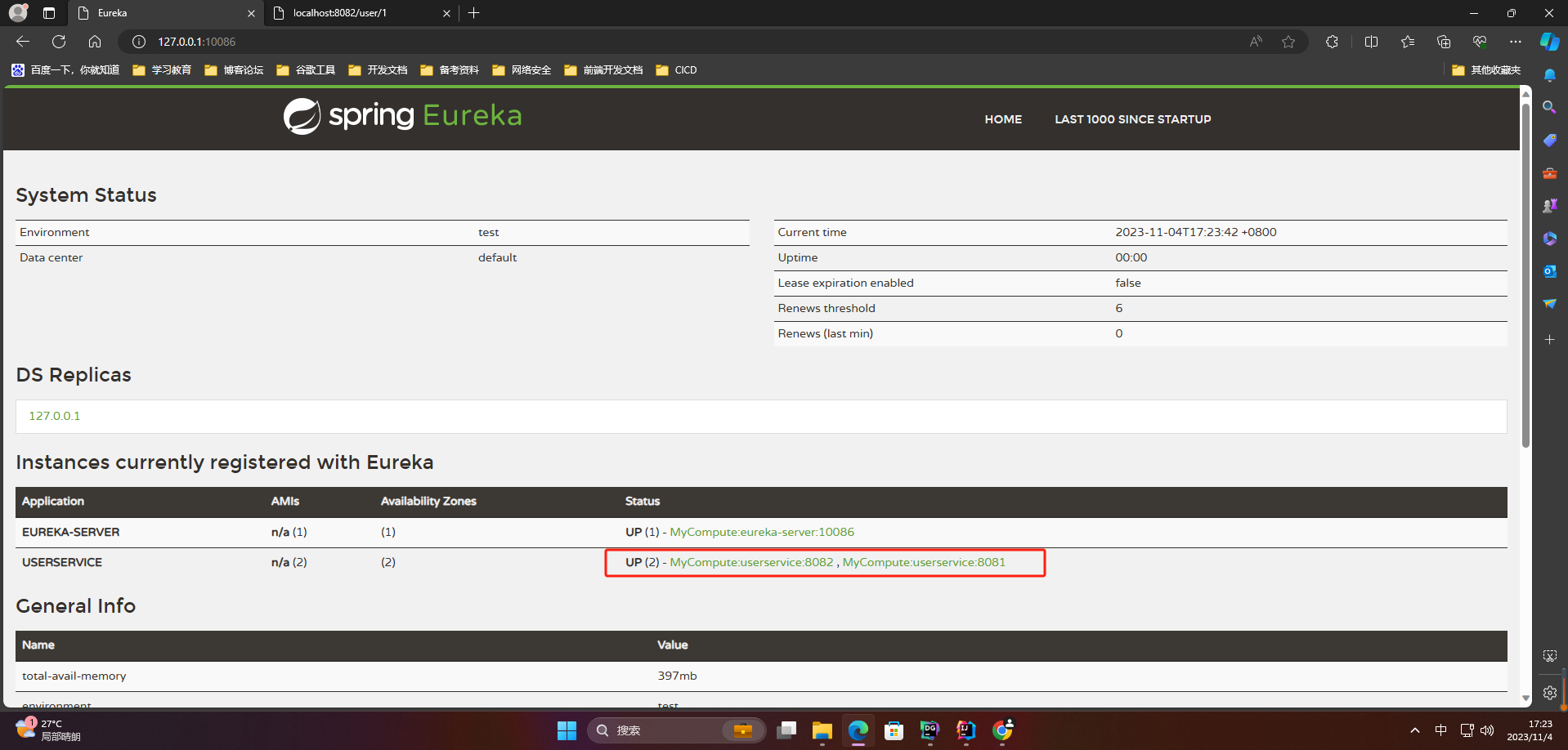Click HOME in Eureka navigation

click(x=1003, y=119)
